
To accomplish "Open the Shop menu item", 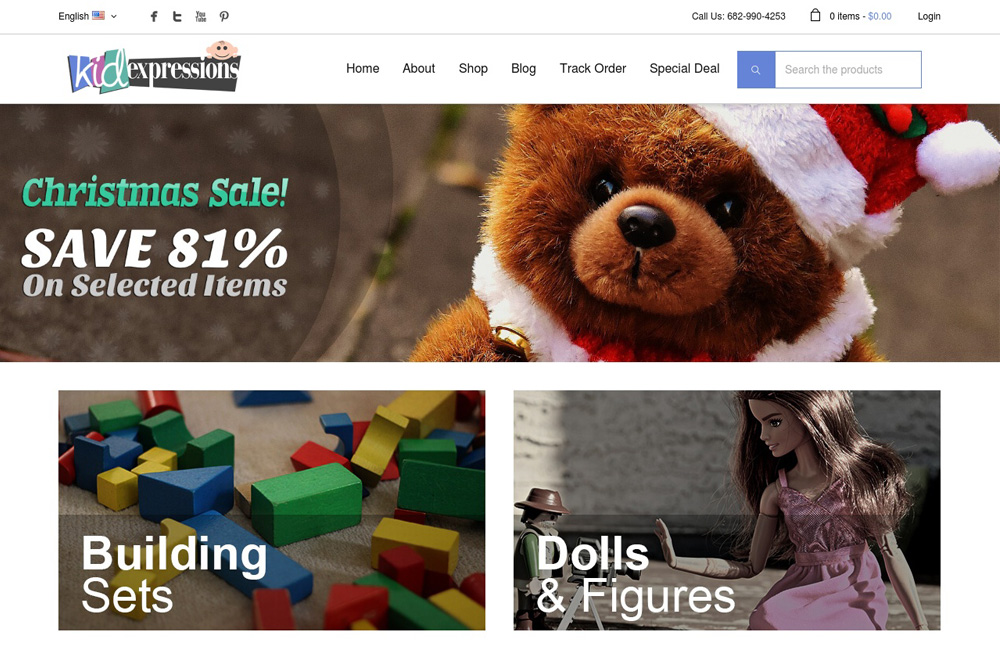I will (x=473, y=68).
